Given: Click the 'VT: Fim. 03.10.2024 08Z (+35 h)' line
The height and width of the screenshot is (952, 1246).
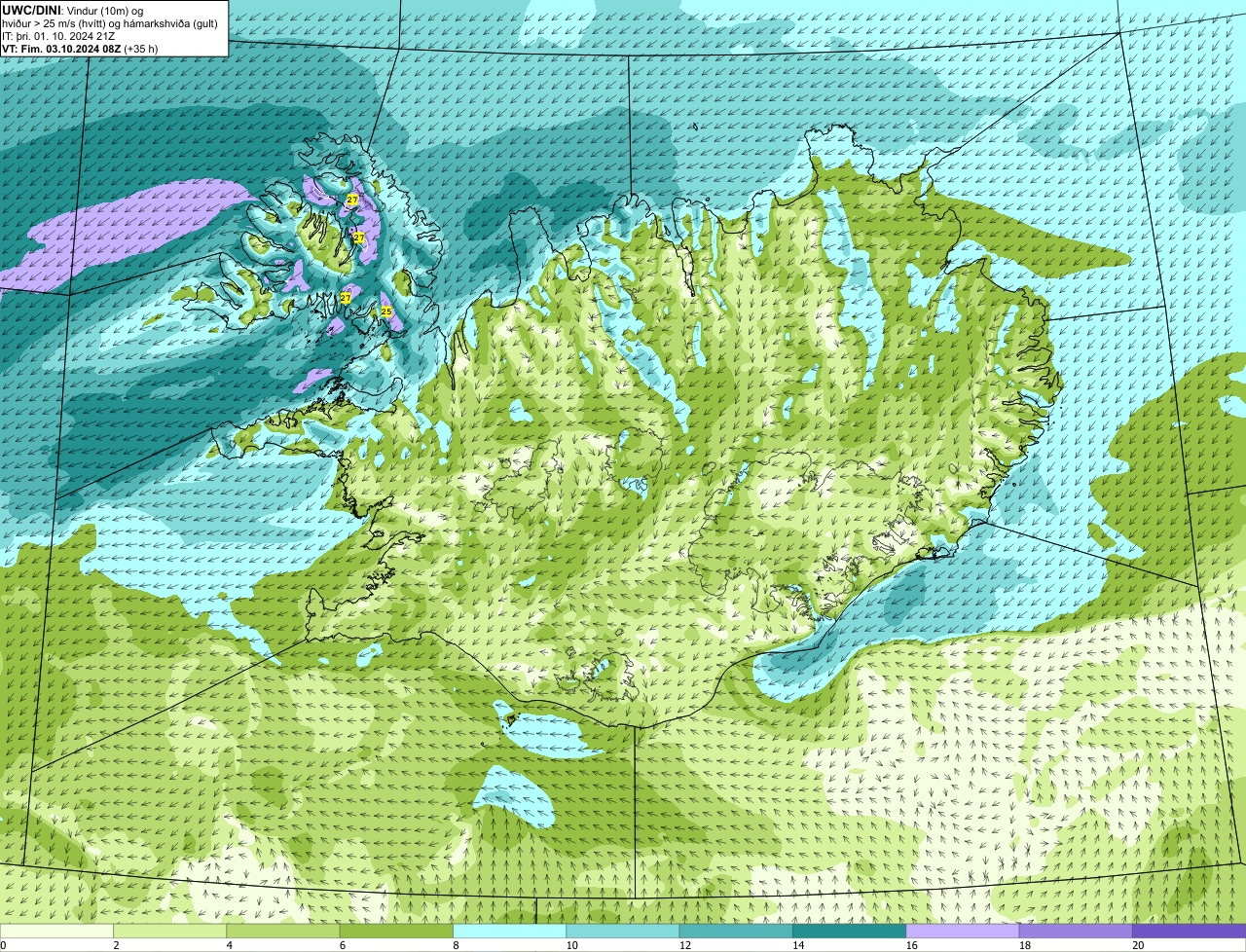Looking at the screenshot, I should (80, 48).
